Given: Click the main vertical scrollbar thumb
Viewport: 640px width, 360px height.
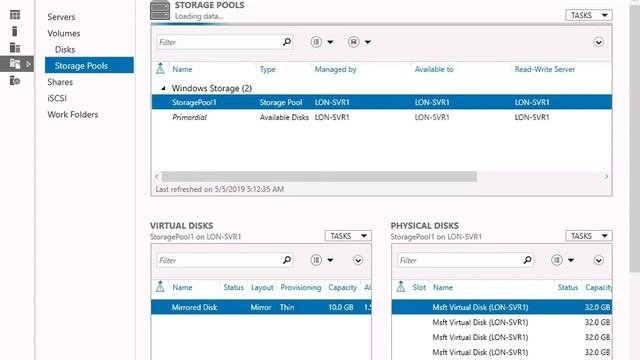Looking at the screenshot, I should point(635,138).
